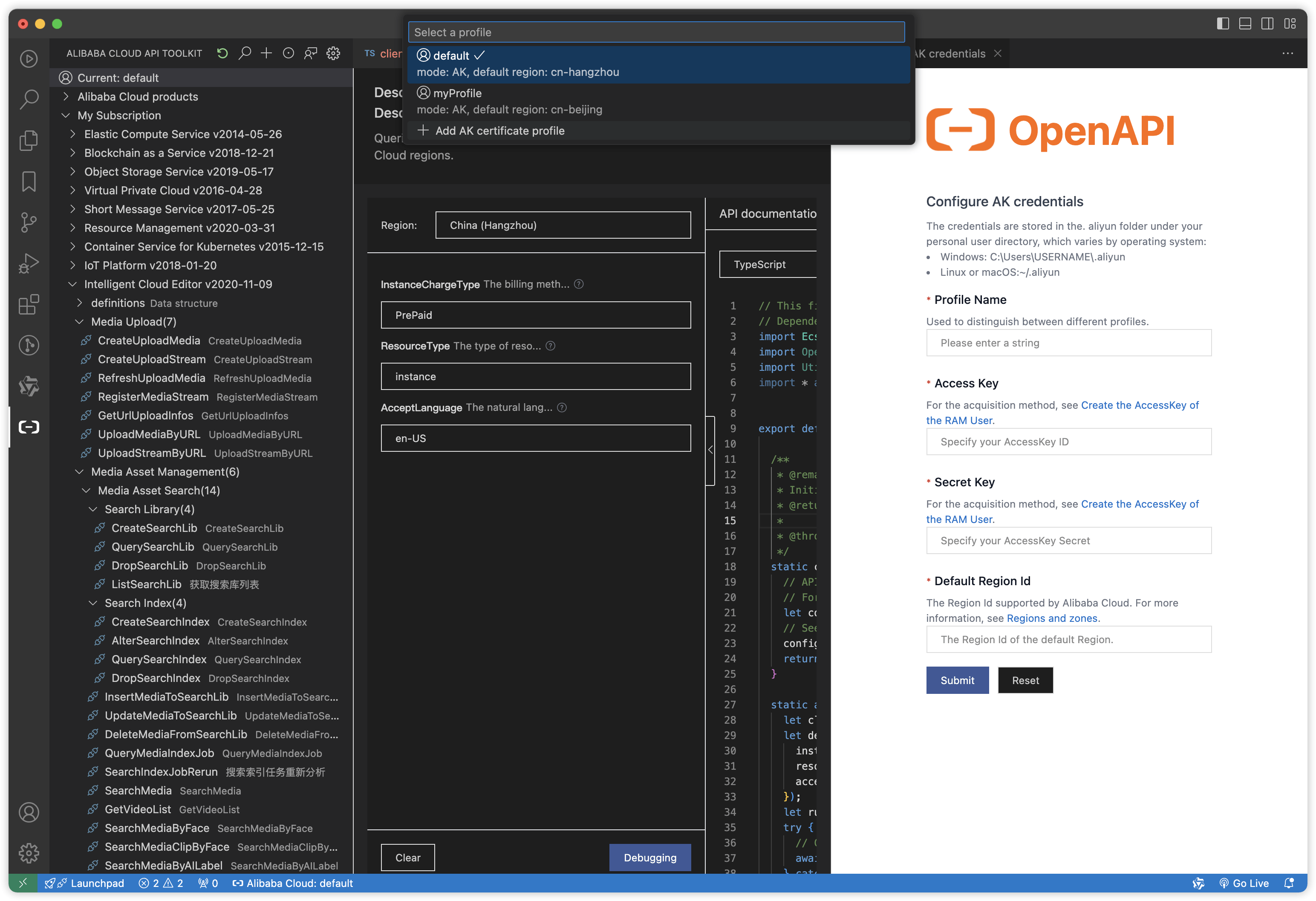The width and height of the screenshot is (1316, 901).
Task: Collapse the documentation panel with the arrow handle
Action: [710, 450]
